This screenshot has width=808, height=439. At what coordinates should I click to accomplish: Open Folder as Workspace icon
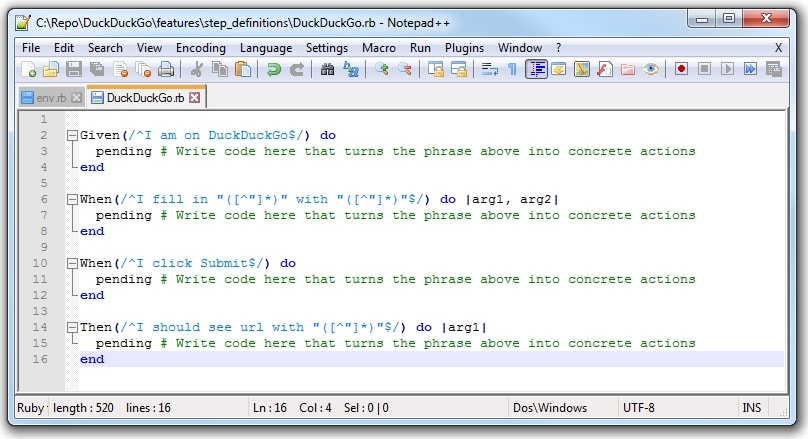coord(628,69)
